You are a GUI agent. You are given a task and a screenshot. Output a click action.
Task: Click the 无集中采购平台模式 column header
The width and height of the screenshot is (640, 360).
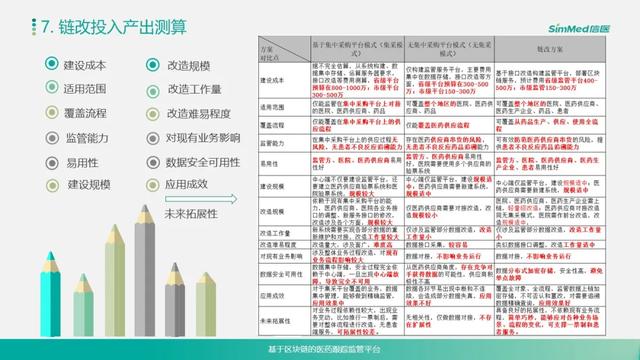(449, 49)
